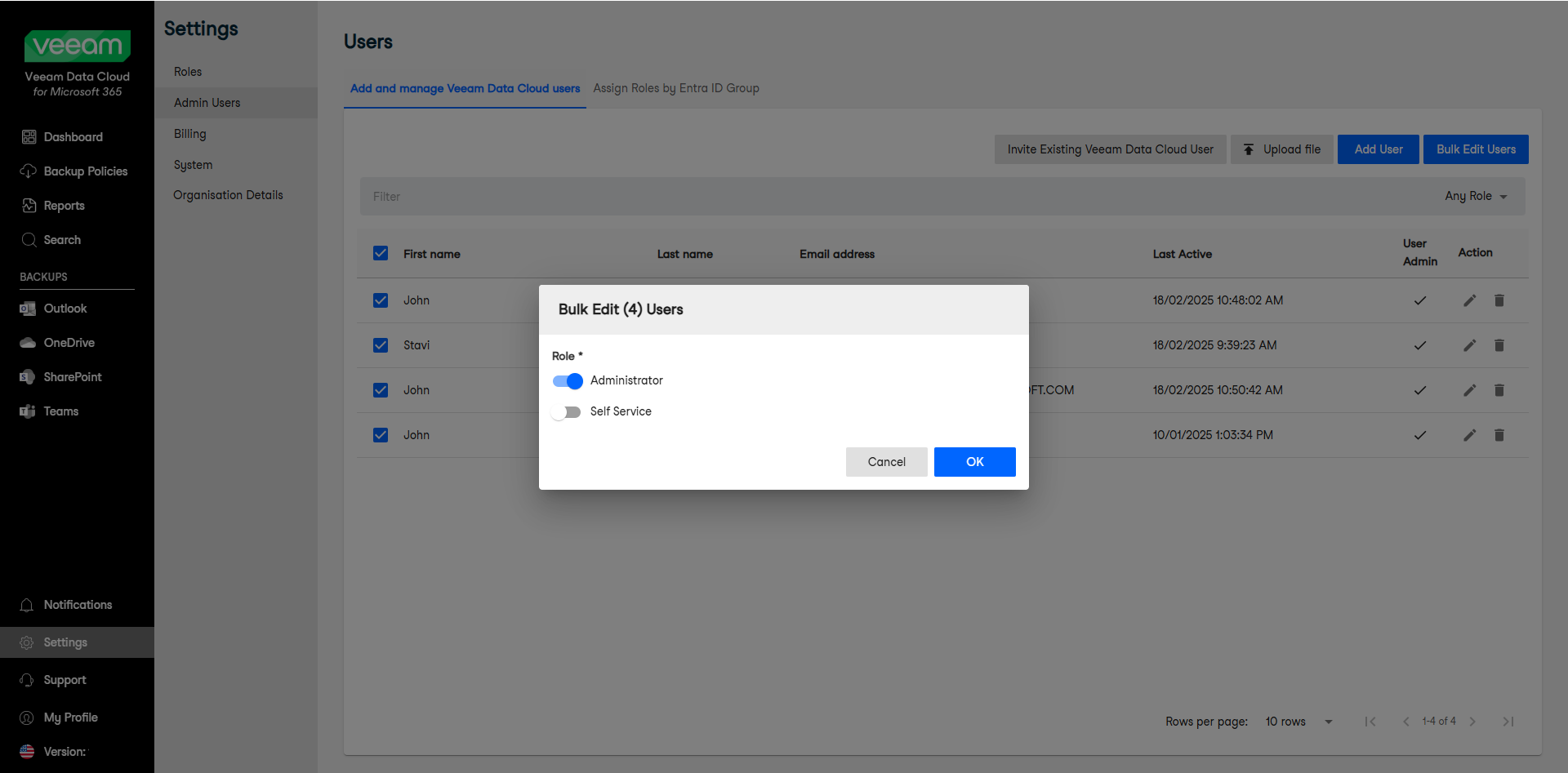Select Add and manage Veeam Data Cloud users tab
The image size is (1568, 773).
coord(465,88)
